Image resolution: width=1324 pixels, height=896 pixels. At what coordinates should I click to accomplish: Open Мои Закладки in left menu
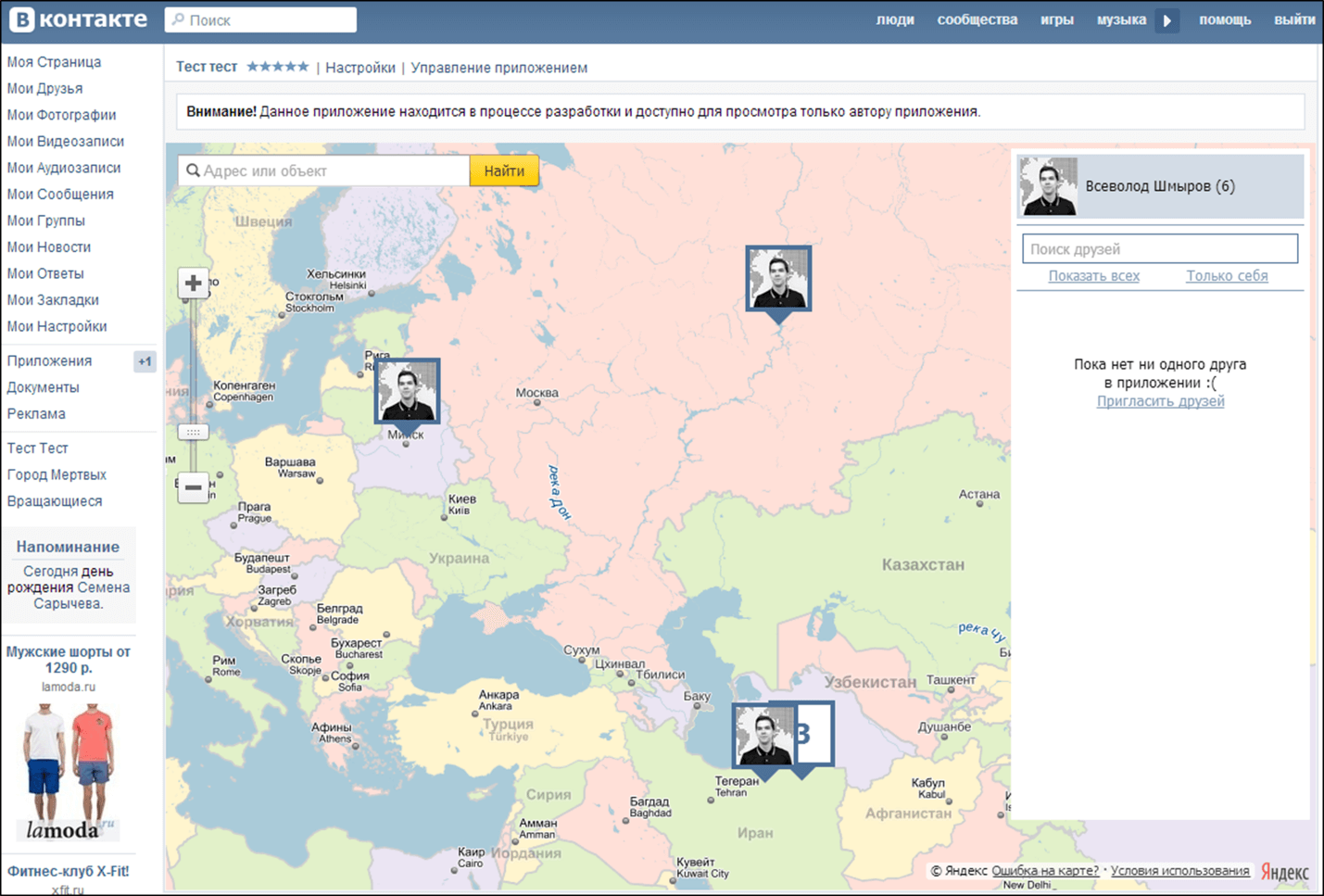[x=53, y=300]
